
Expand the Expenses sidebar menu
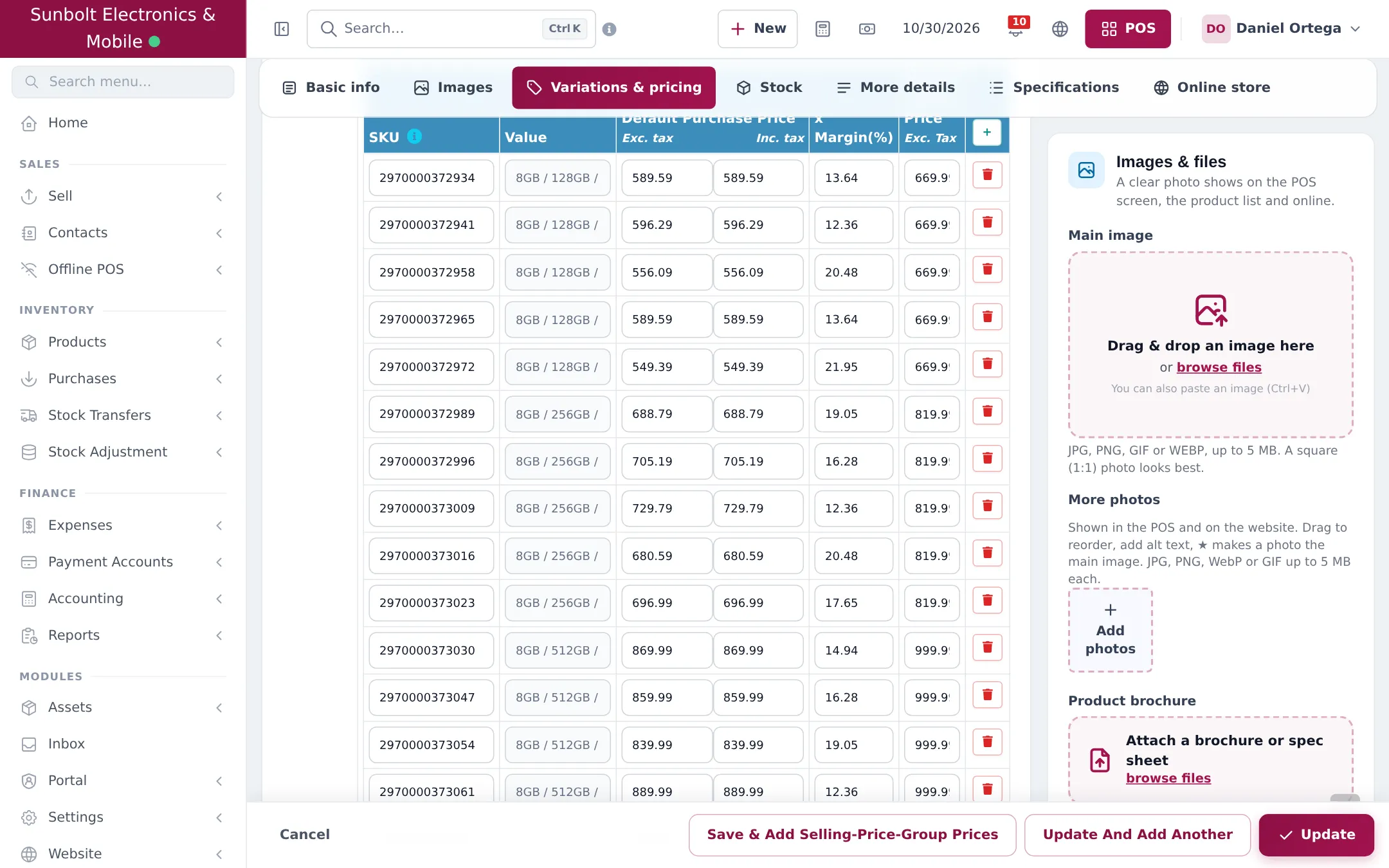click(x=123, y=525)
